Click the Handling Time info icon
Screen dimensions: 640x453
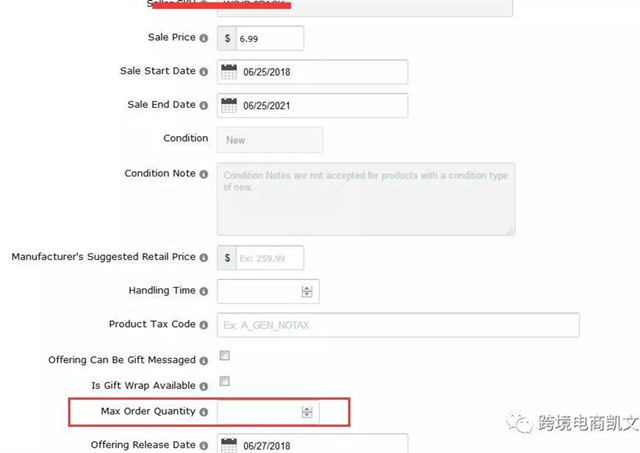[x=204, y=291]
